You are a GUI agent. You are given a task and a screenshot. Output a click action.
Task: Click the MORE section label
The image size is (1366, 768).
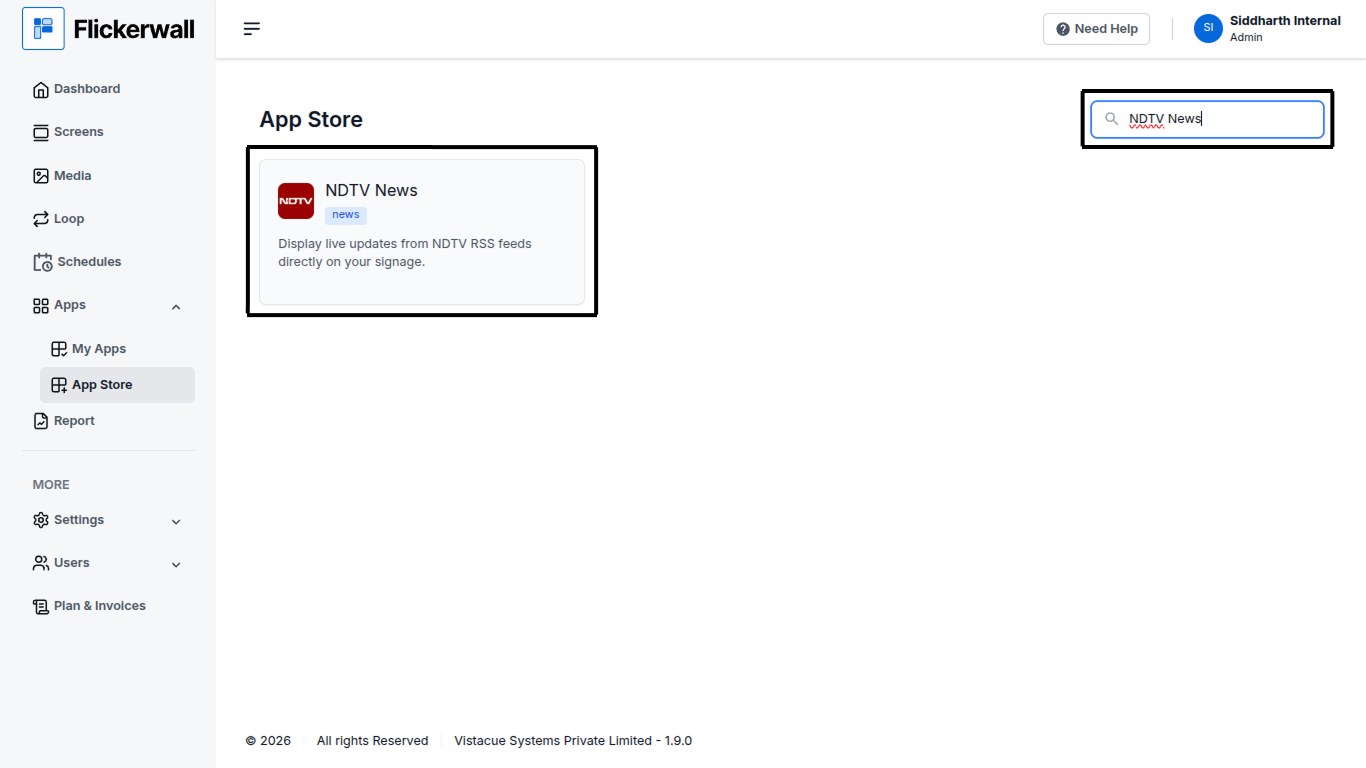[51, 485]
